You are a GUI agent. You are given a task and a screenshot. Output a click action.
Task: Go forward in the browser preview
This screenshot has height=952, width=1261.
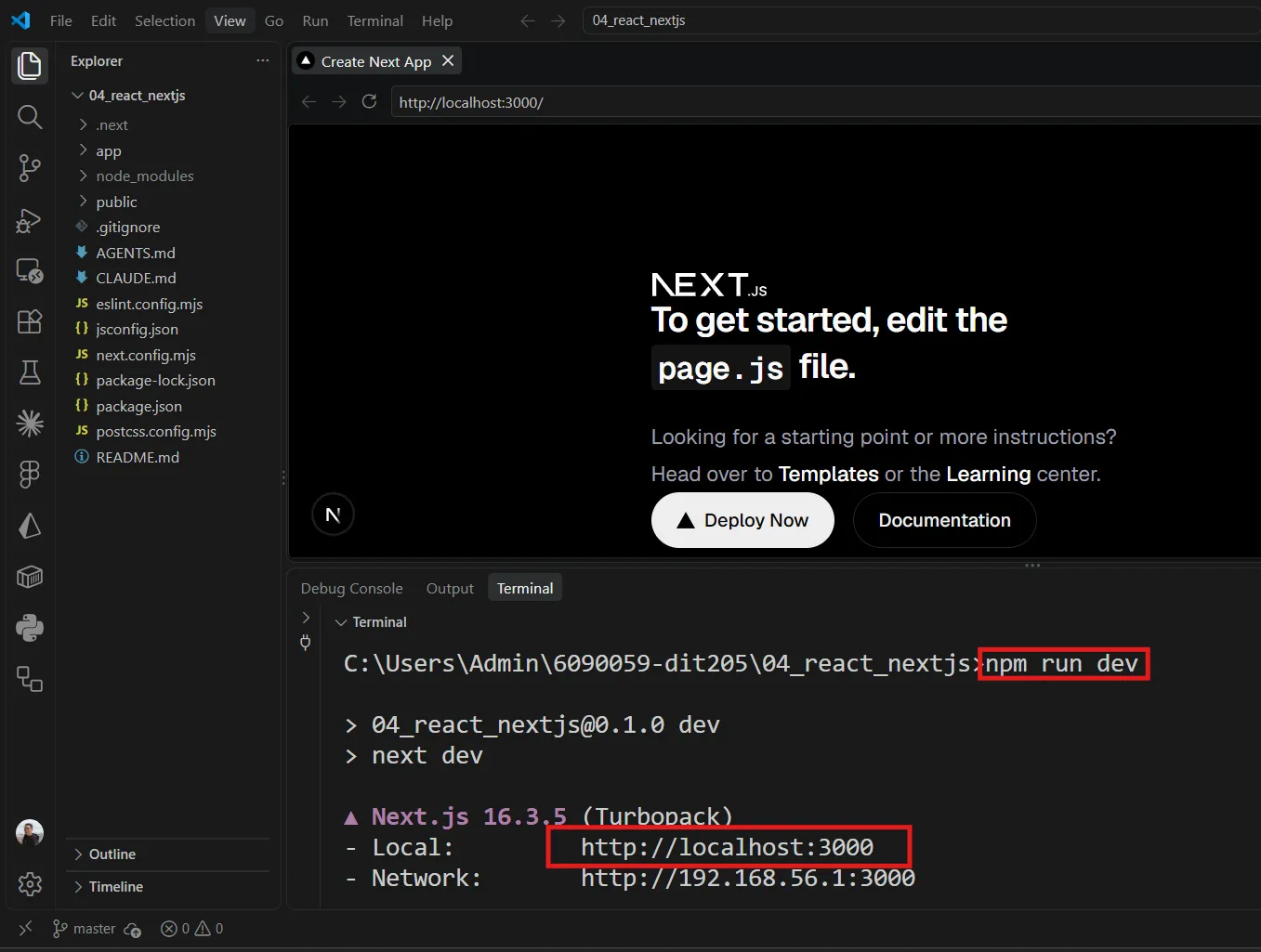(339, 101)
